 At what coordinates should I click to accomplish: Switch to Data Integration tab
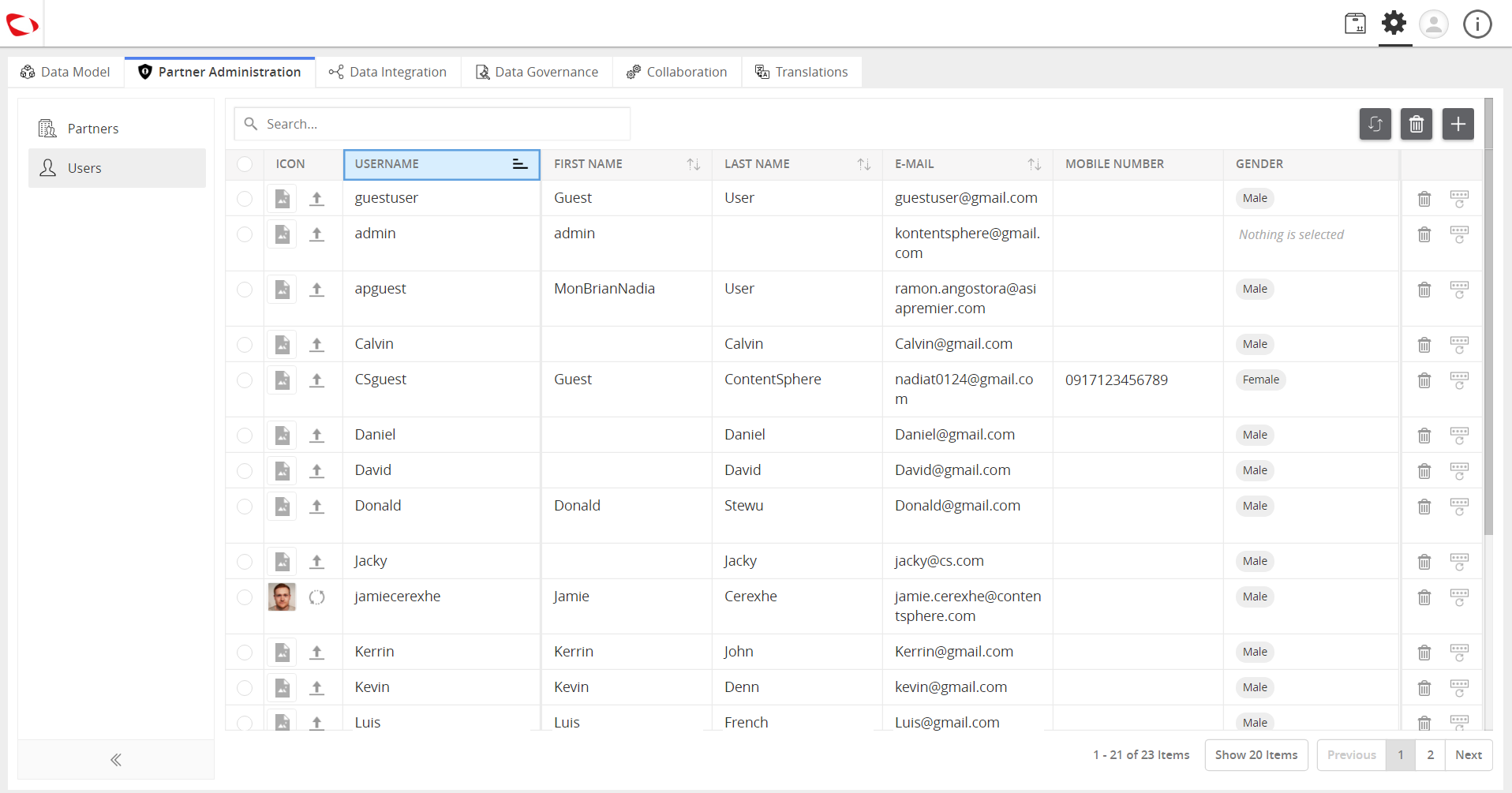(x=388, y=72)
